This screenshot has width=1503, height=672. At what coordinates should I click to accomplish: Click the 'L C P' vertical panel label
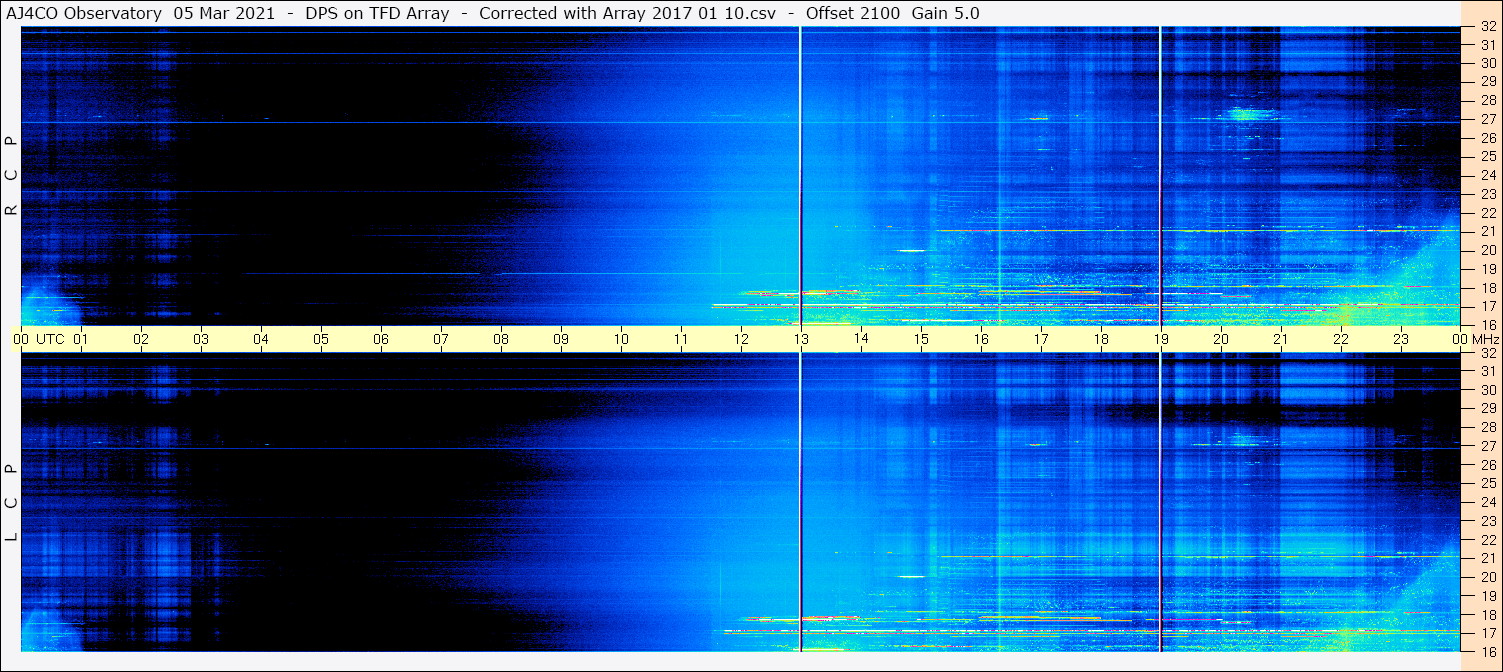coord(11,503)
